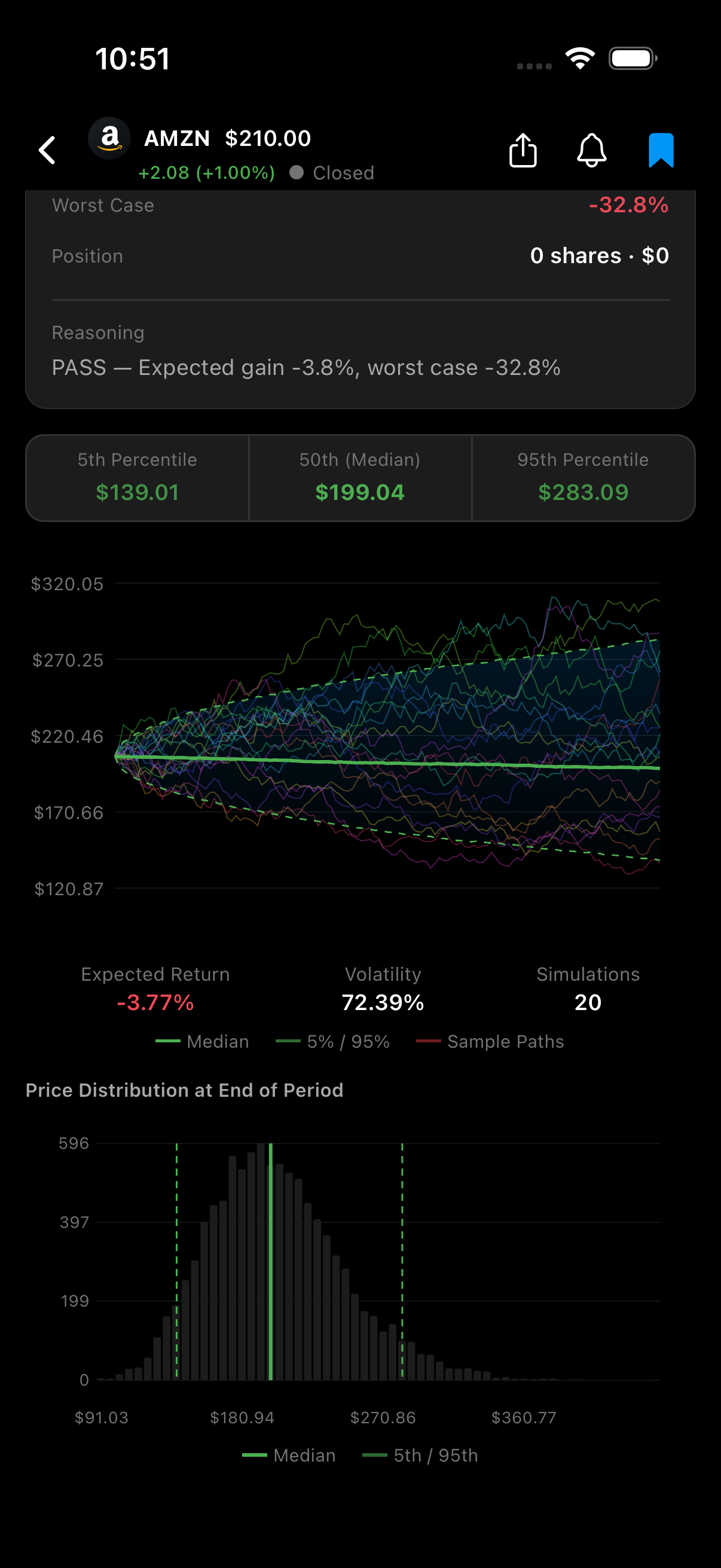
Task: Tap the back chevron arrow
Action: tap(47, 150)
